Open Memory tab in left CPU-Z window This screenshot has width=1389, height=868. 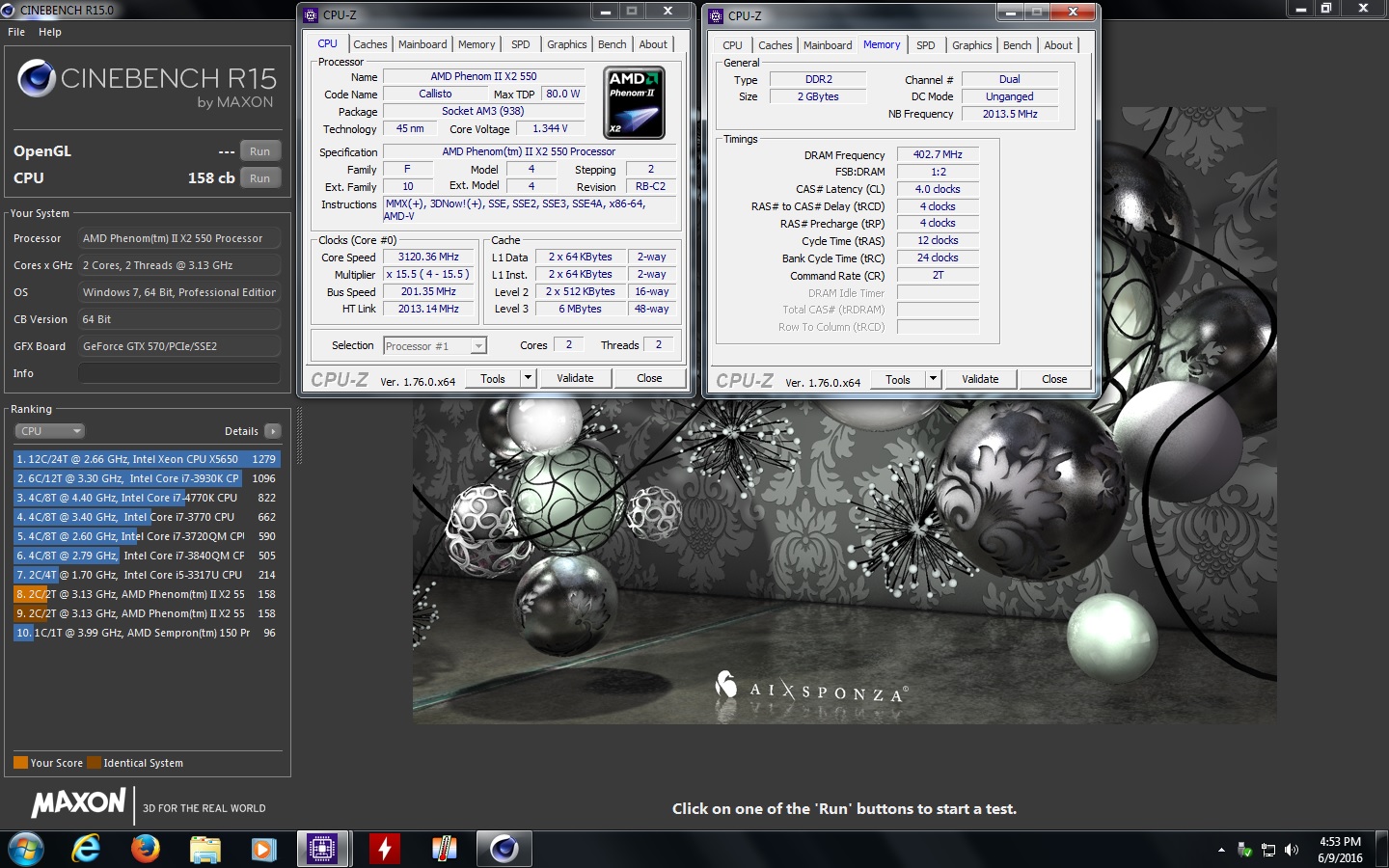point(477,44)
